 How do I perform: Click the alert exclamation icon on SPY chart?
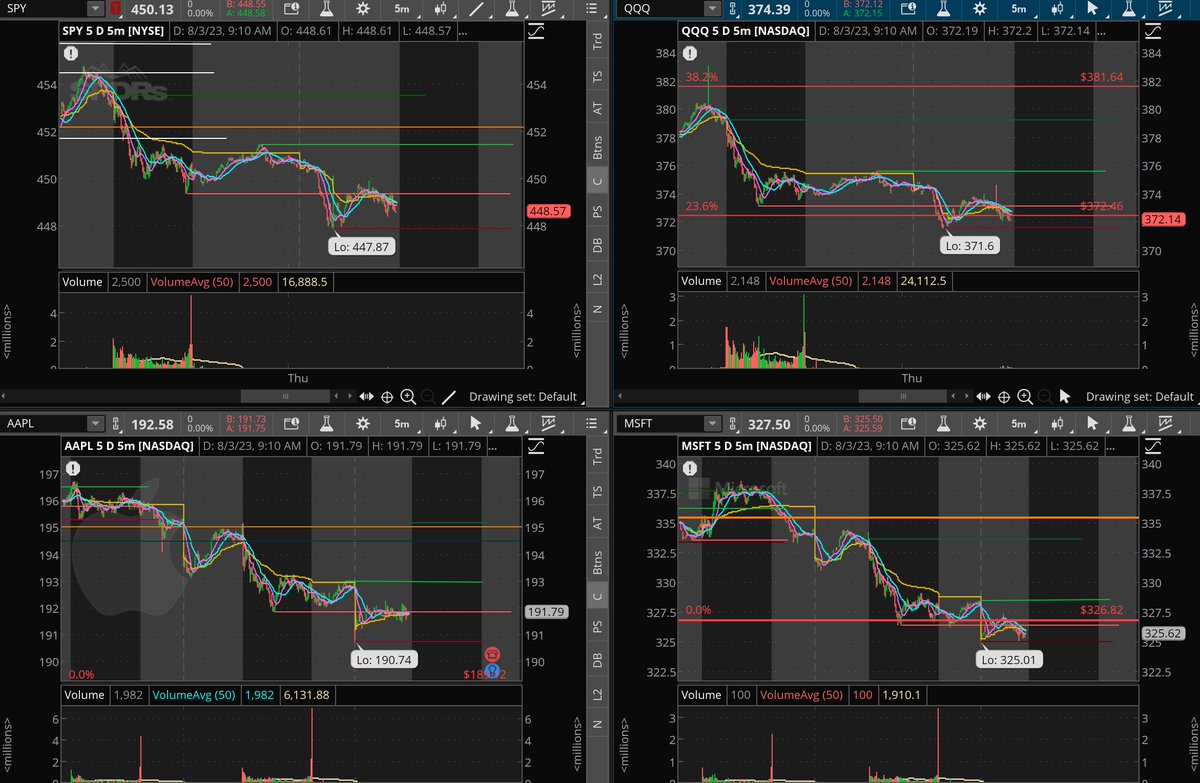coord(72,55)
